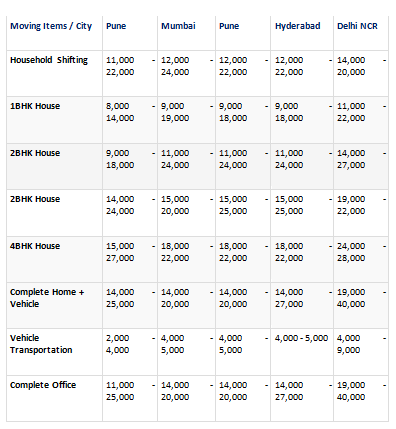Click Complete Home + Vehicle price under Hyderabad
Image resolution: width=396 pixels, height=429 pixels.
(303, 298)
